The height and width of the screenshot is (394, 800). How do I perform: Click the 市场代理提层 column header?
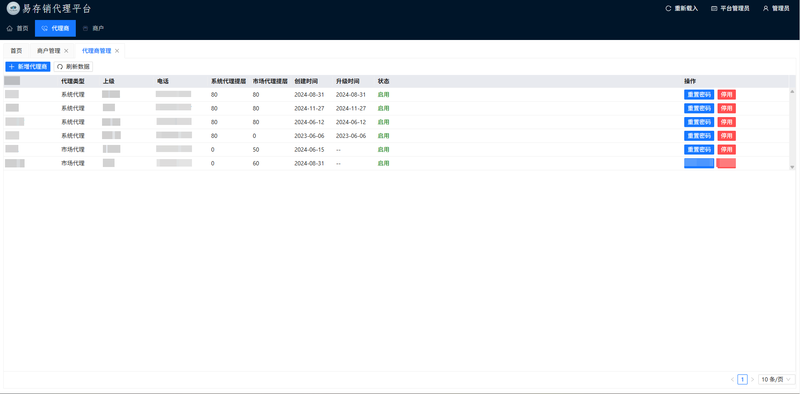tap(270, 81)
